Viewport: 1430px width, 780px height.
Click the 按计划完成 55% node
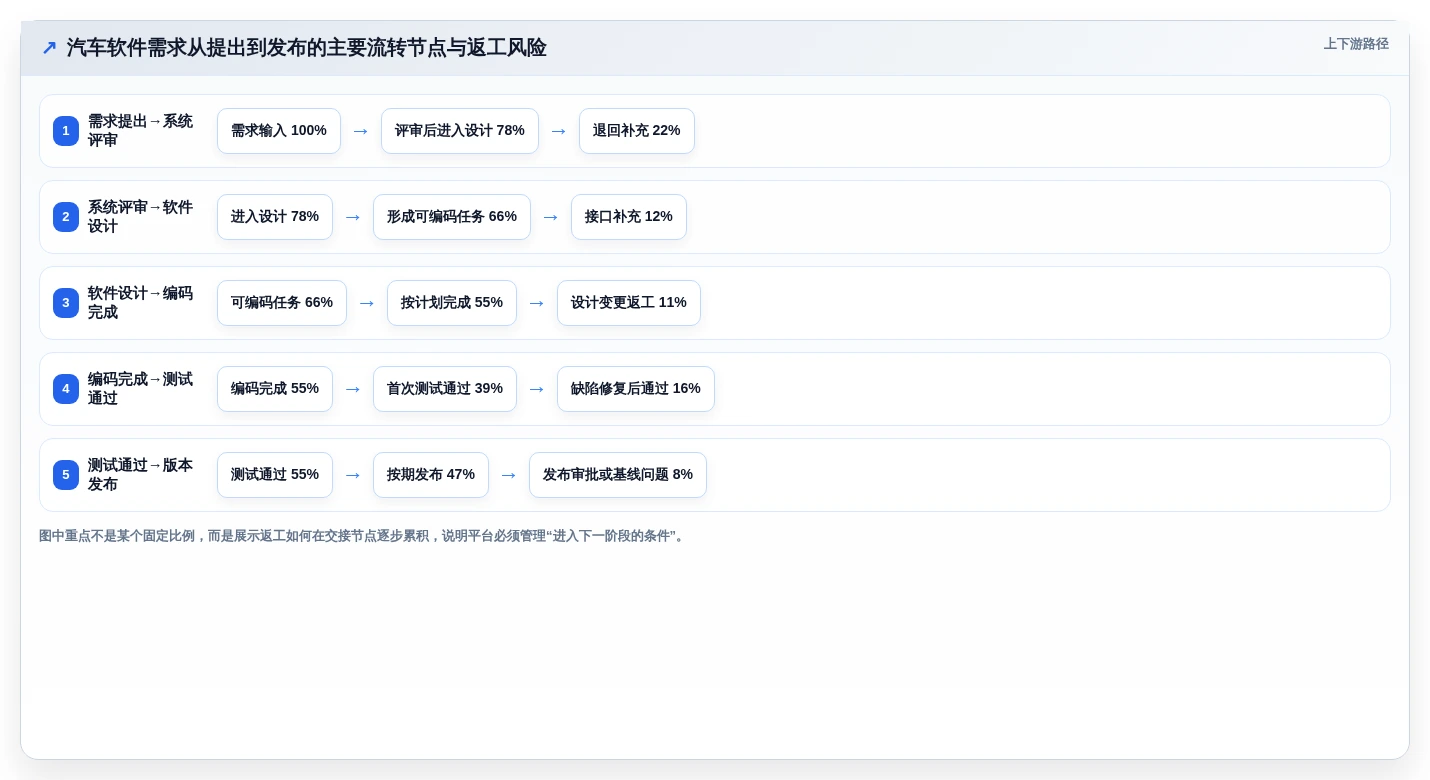(x=452, y=303)
